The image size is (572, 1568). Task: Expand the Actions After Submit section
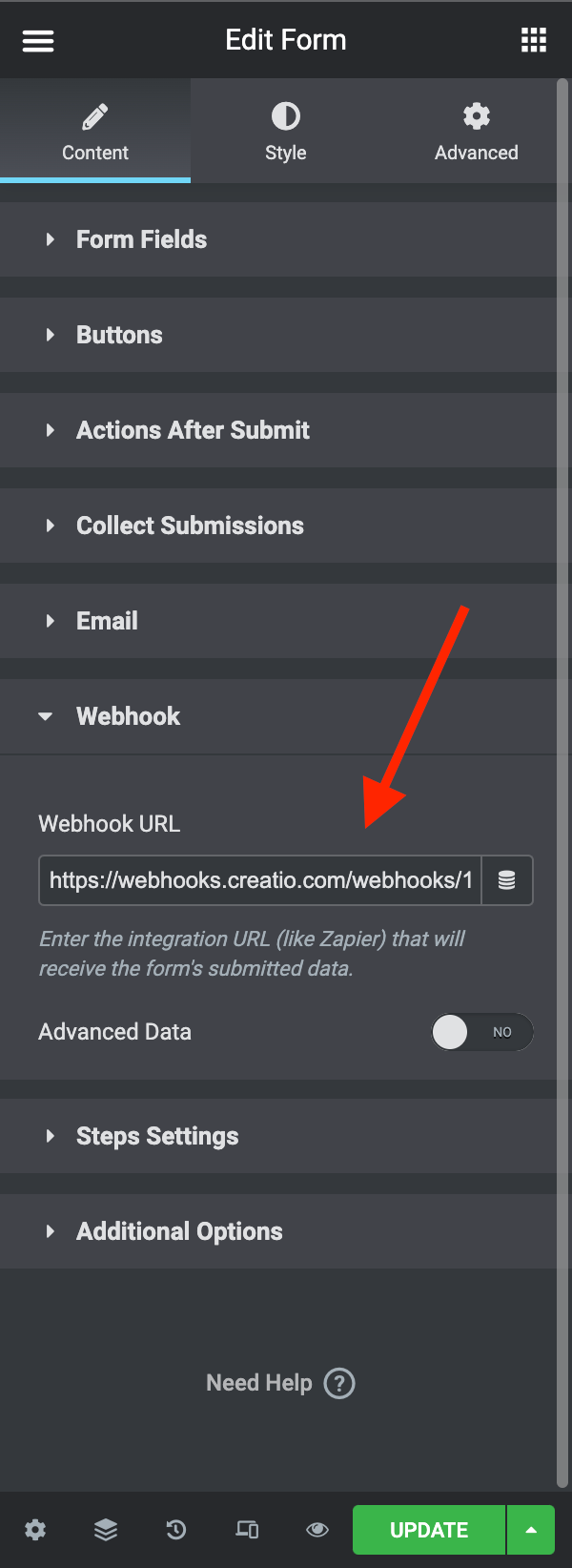point(278,430)
